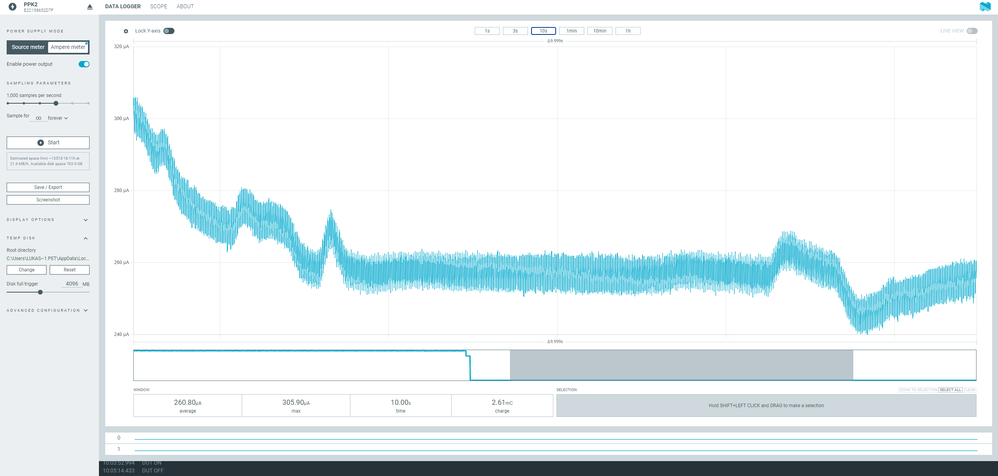Click the Screenshot button
Screen dimensions: 998x476
(x=48, y=200)
